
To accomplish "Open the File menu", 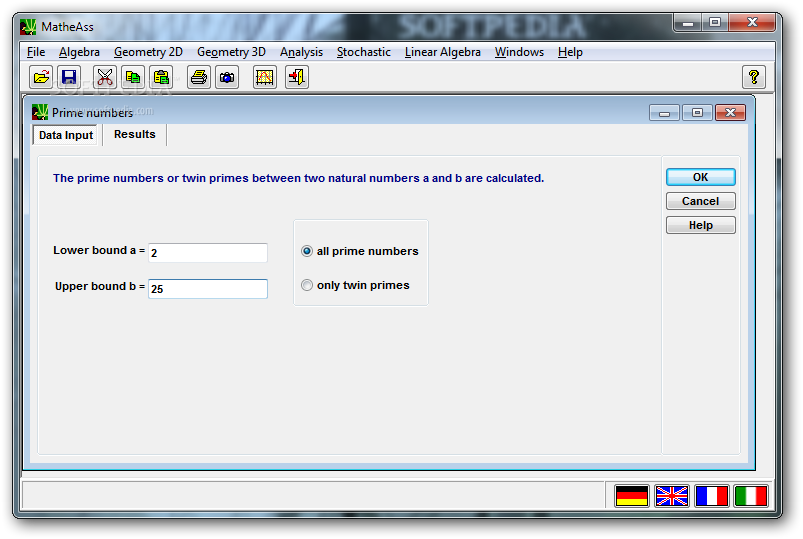I will (36, 52).
